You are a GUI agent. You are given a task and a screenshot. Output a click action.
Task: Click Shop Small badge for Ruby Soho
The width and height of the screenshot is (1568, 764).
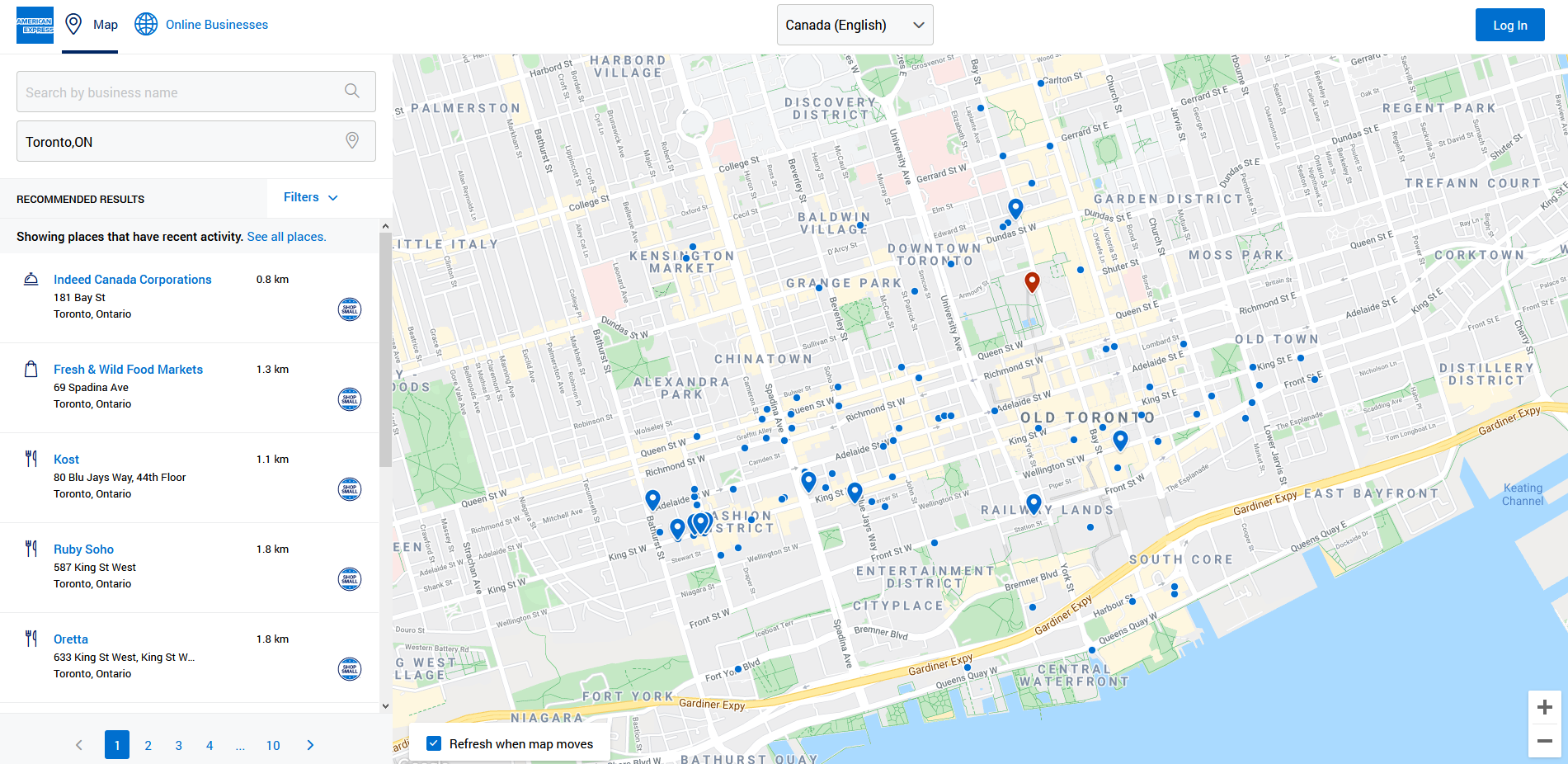pyautogui.click(x=350, y=579)
